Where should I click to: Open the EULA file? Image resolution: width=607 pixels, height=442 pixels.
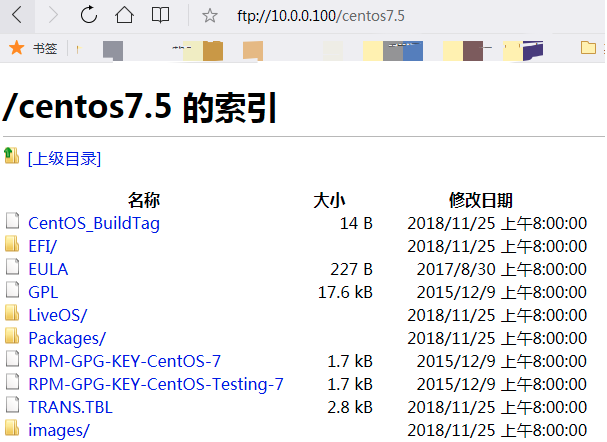(x=48, y=269)
